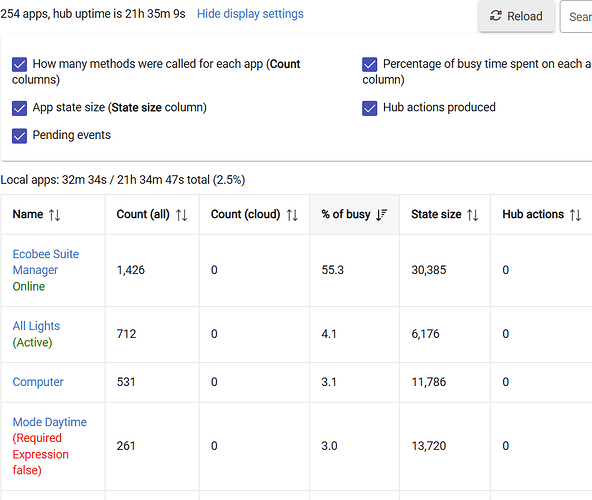Select the 3.1 busy percentage cell
Screen dimensions: 592x500
[x=329, y=382]
